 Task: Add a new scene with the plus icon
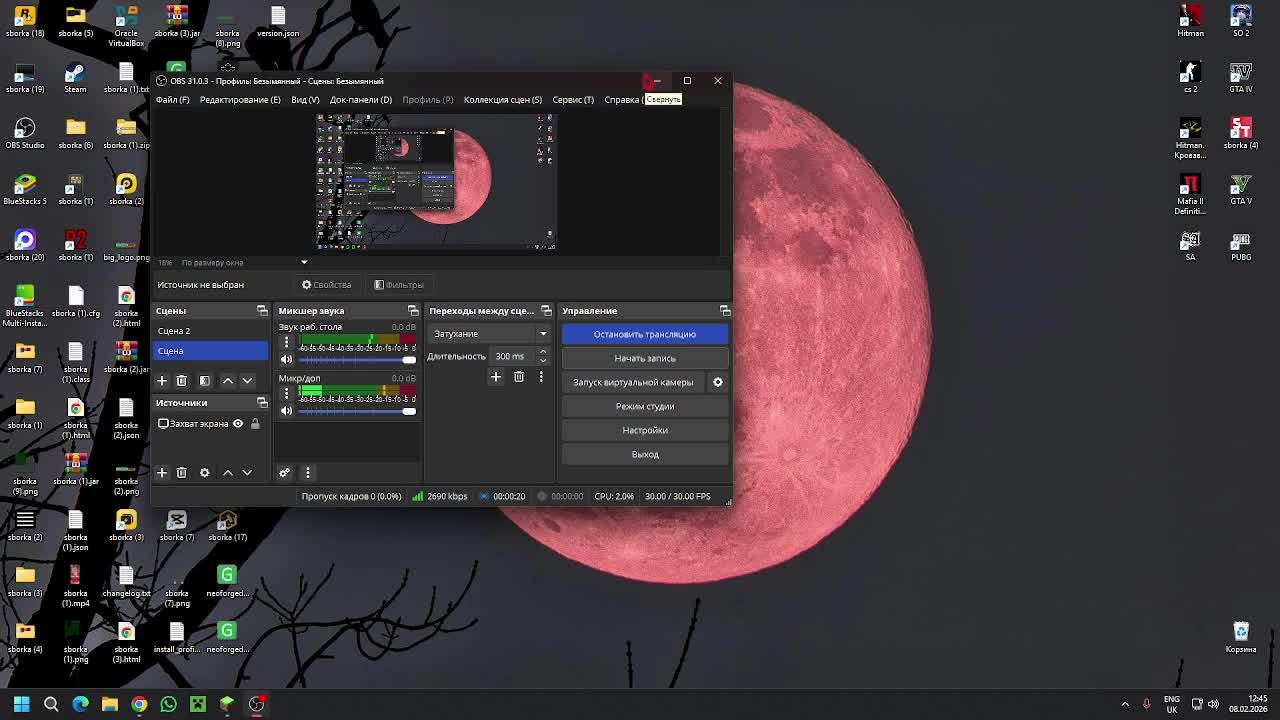(162, 381)
